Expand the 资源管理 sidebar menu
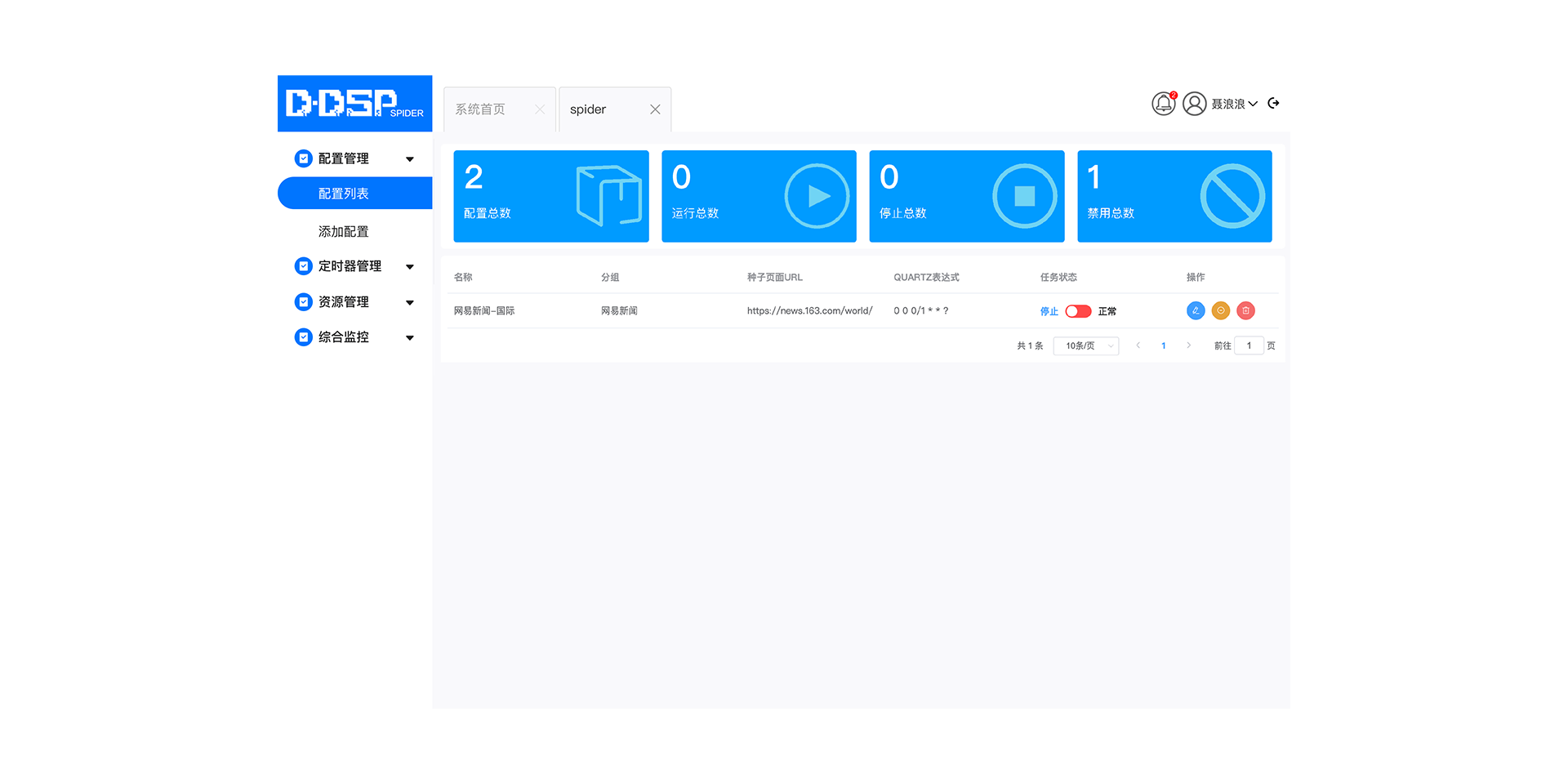This screenshot has width=1568, height=784. [x=354, y=302]
